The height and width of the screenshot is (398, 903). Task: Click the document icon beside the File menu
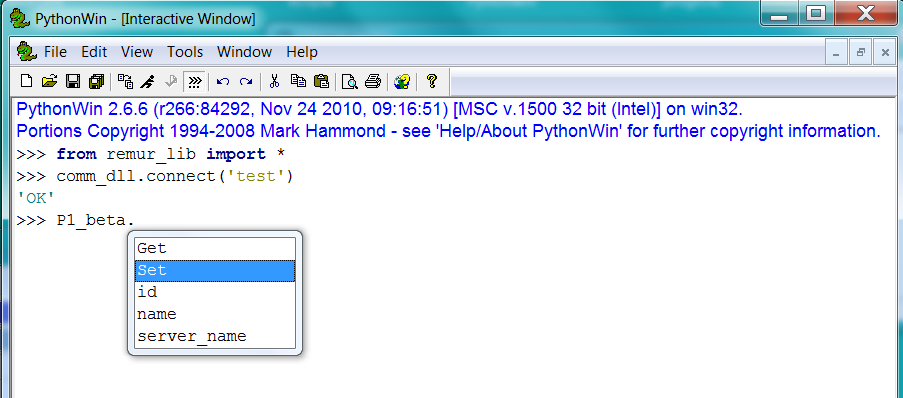pos(26,51)
